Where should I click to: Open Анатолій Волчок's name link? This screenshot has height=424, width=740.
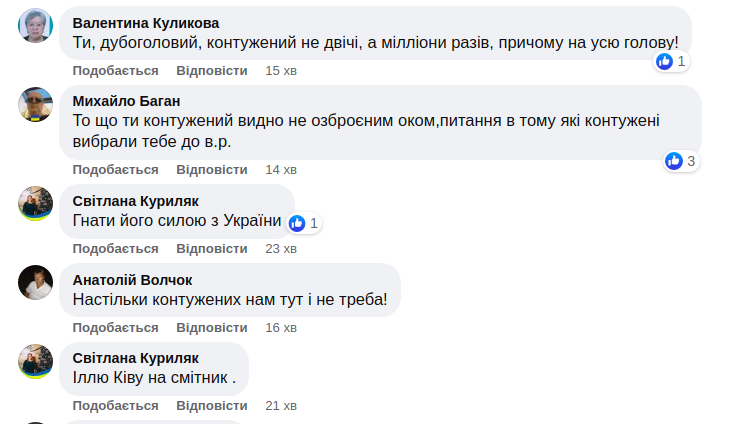coord(133,280)
